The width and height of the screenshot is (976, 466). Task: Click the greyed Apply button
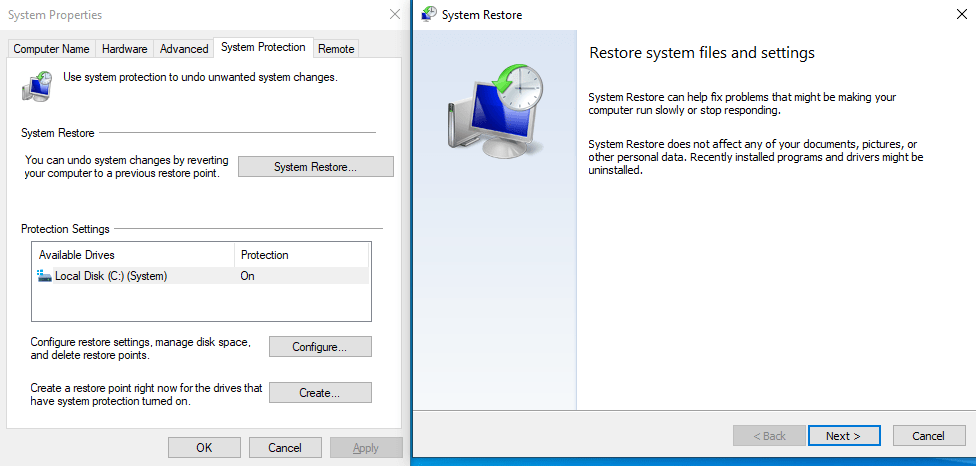coord(366,447)
